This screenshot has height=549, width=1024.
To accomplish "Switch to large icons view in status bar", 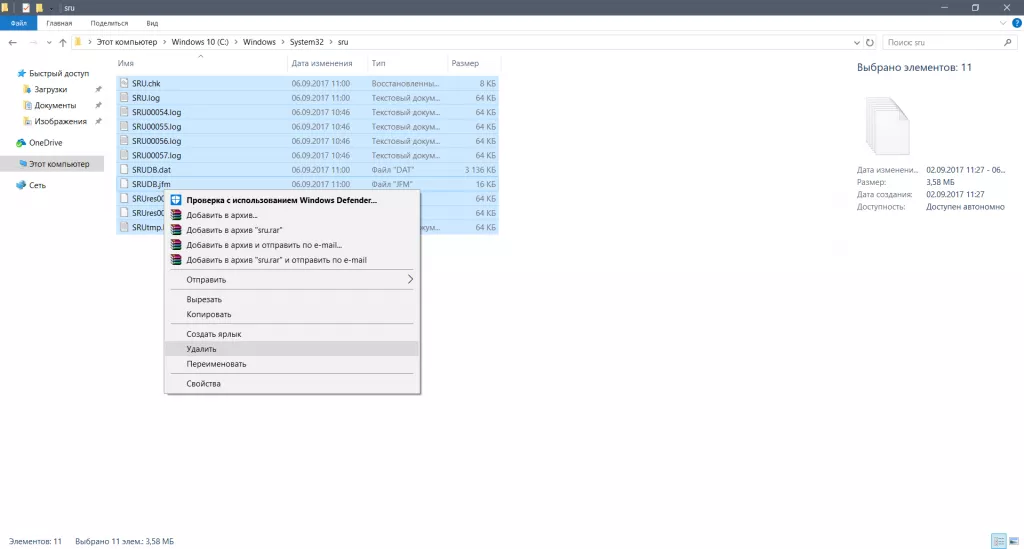I will (1012, 541).
